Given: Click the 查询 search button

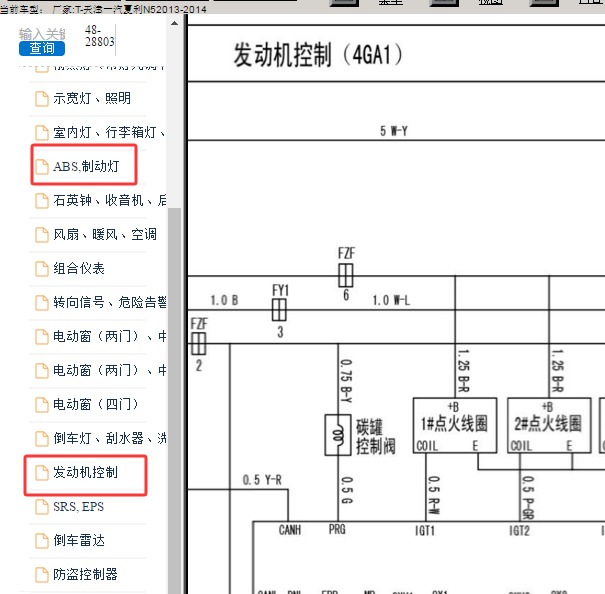Looking at the screenshot, I should (42, 48).
